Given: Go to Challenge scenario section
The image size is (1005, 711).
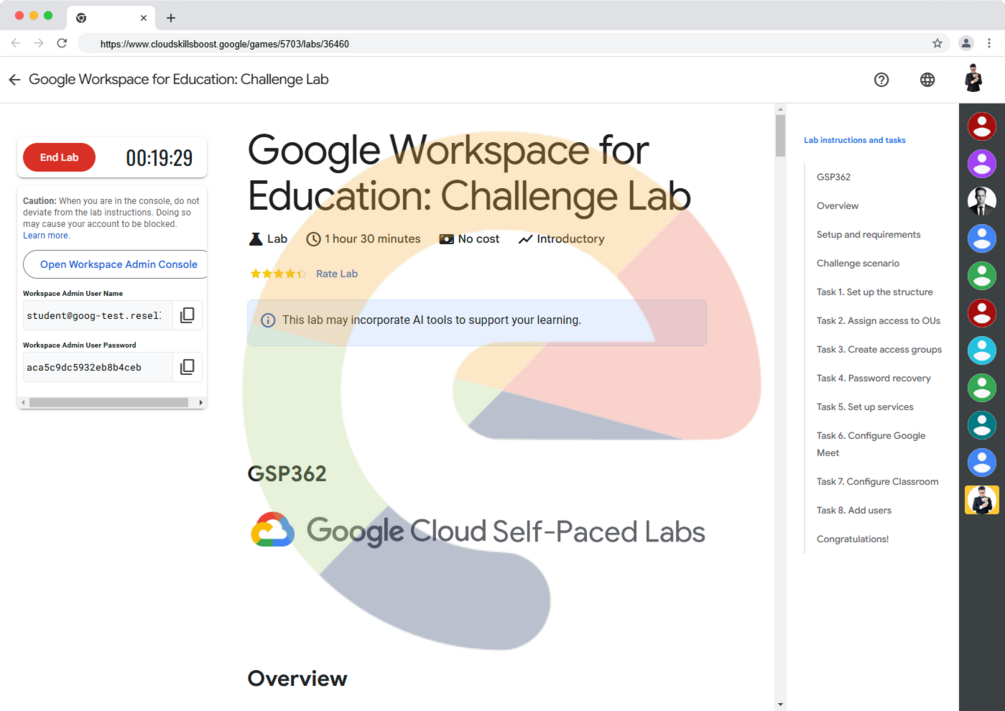Looking at the screenshot, I should (858, 263).
